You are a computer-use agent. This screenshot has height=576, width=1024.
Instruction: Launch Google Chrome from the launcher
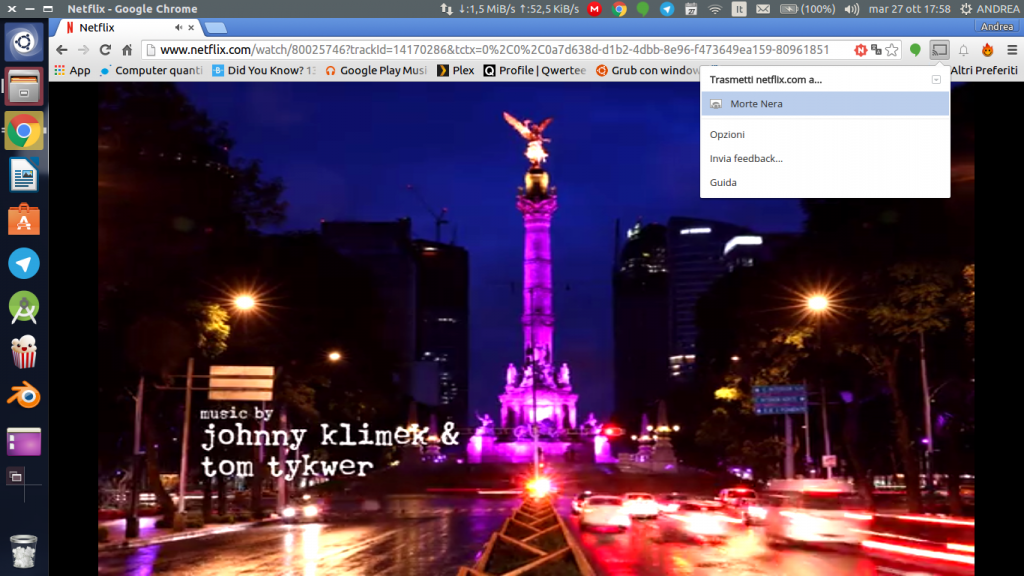pos(24,131)
